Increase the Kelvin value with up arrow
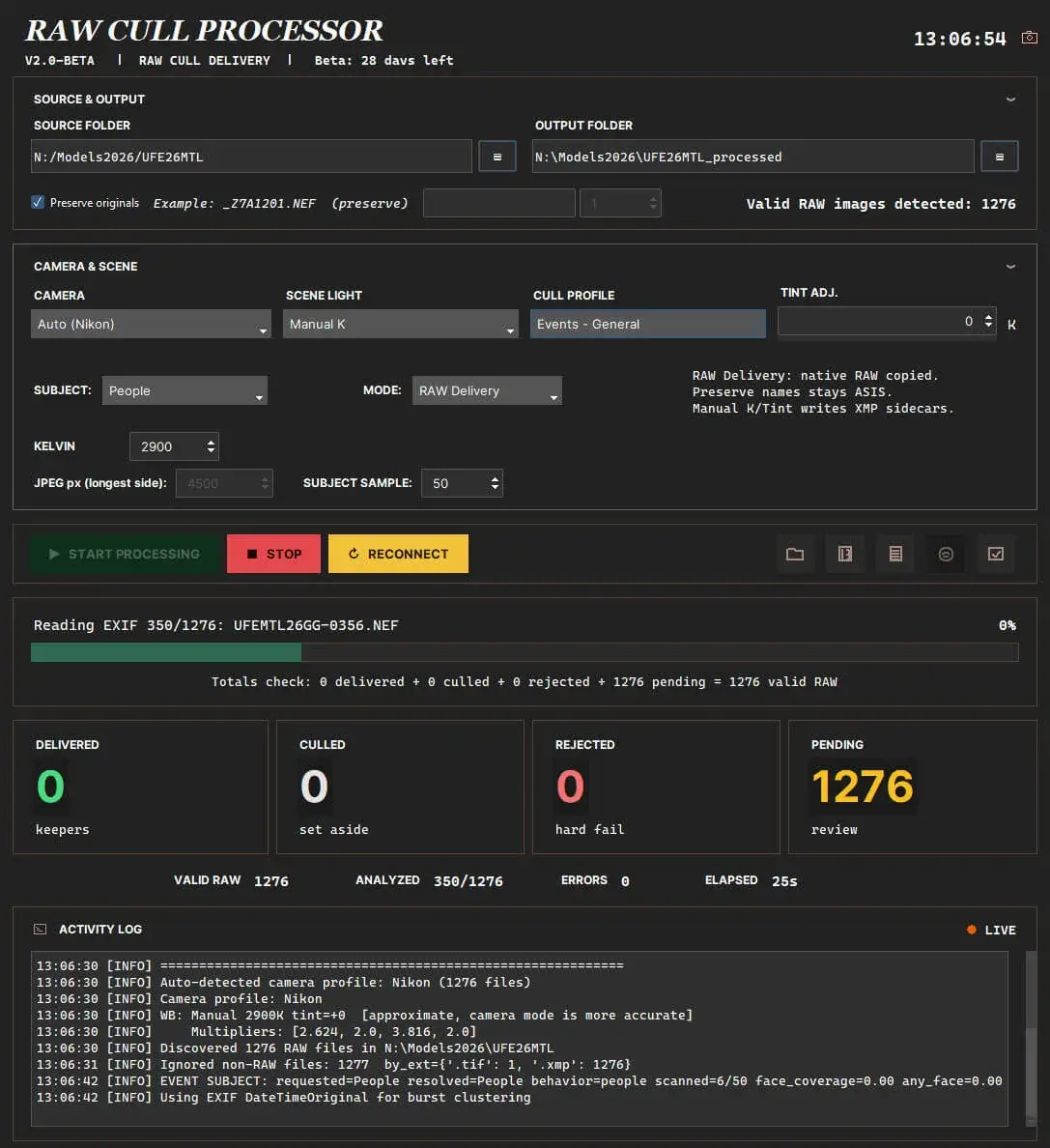The image size is (1050, 1148). coord(211,443)
